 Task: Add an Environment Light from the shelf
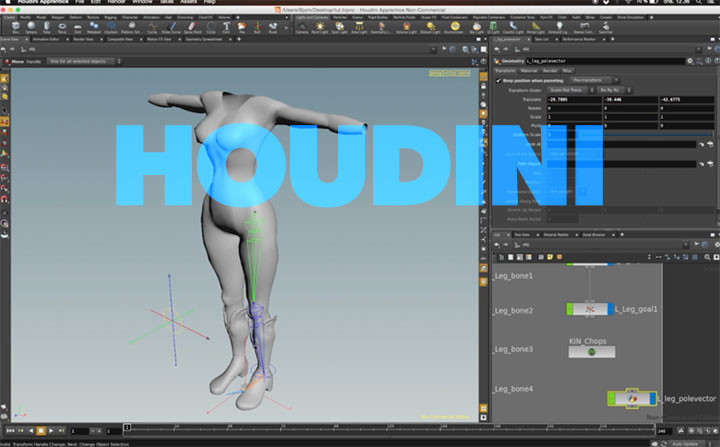pos(455,28)
